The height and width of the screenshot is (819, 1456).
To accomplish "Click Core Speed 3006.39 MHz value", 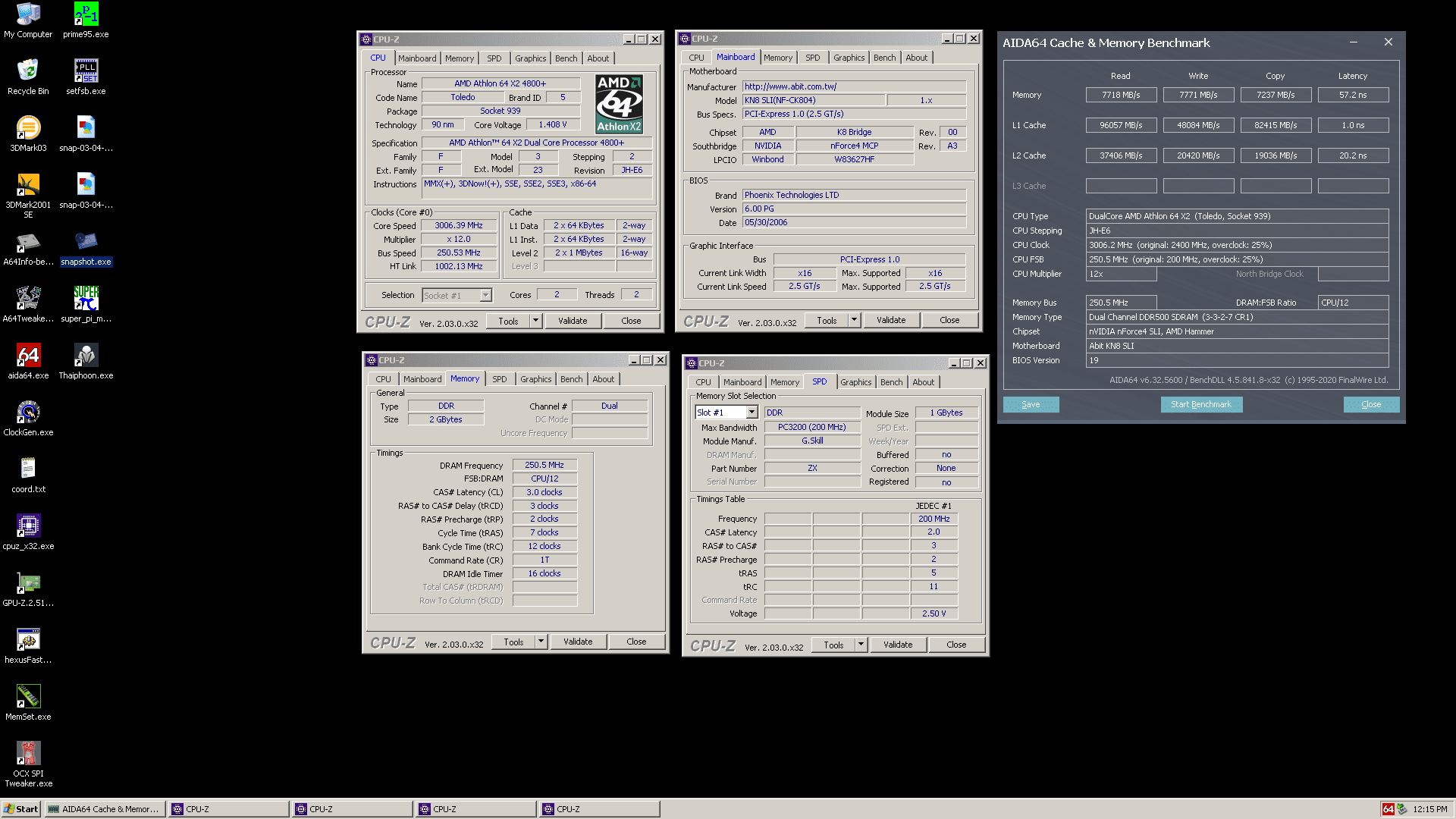I will tap(459, 225).
